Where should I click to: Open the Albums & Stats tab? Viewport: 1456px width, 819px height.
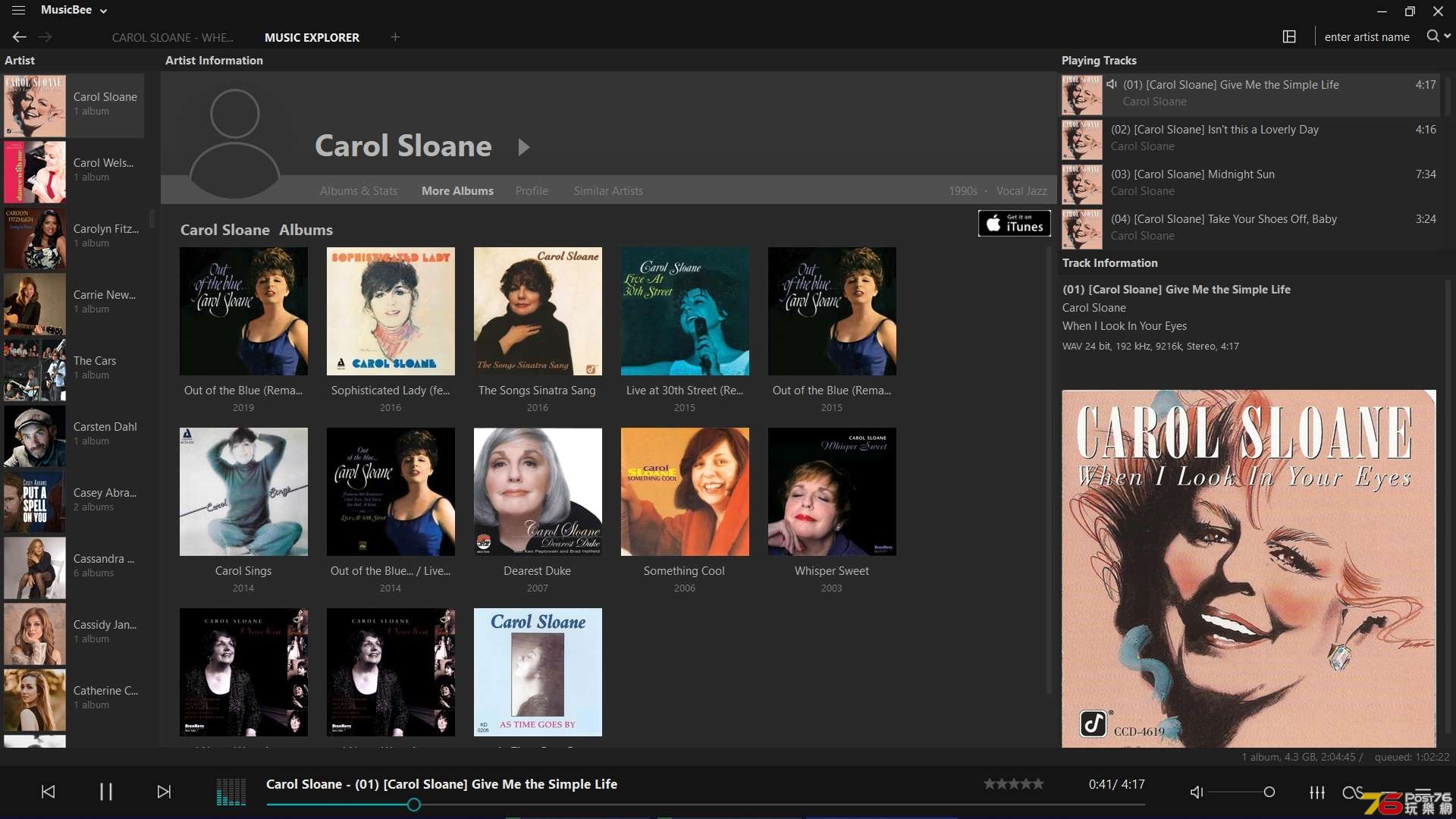(359, 191)
